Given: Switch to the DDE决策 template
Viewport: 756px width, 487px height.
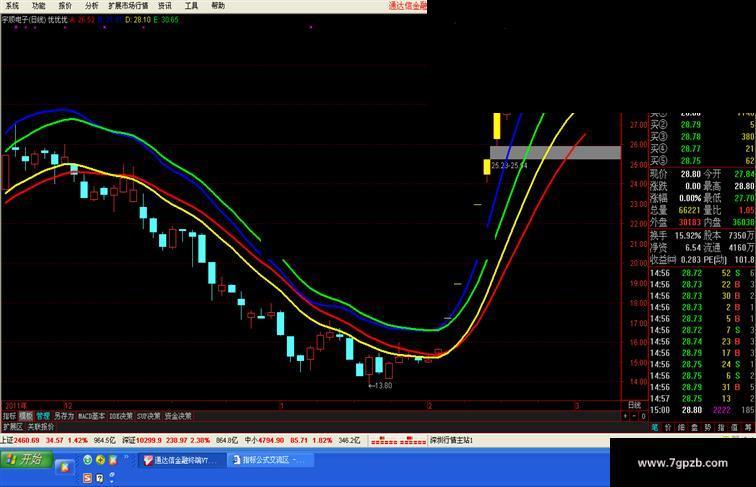Looking at the screenshot, I should [121, 416].
